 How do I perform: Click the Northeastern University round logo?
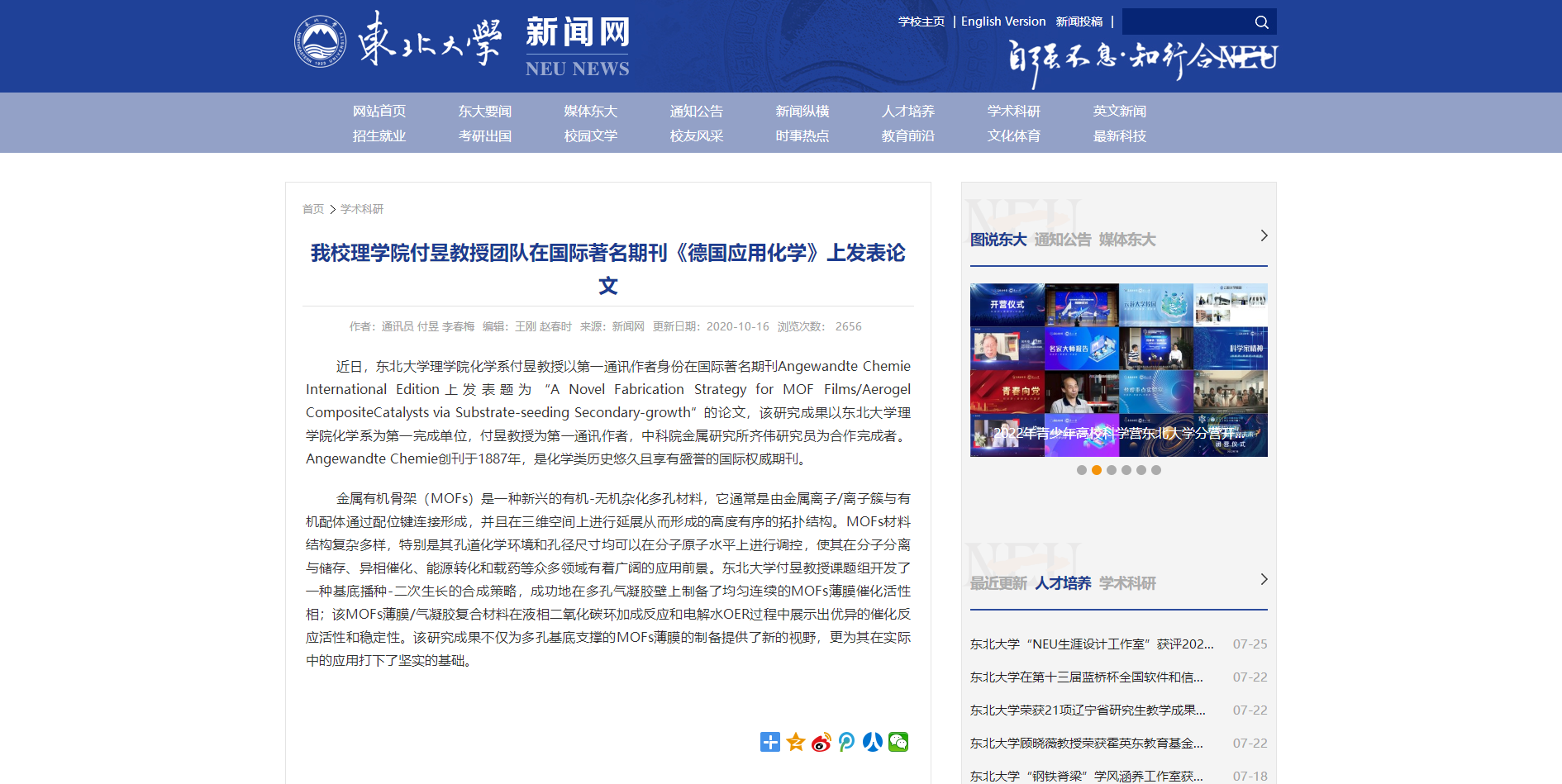click(321, 41)
